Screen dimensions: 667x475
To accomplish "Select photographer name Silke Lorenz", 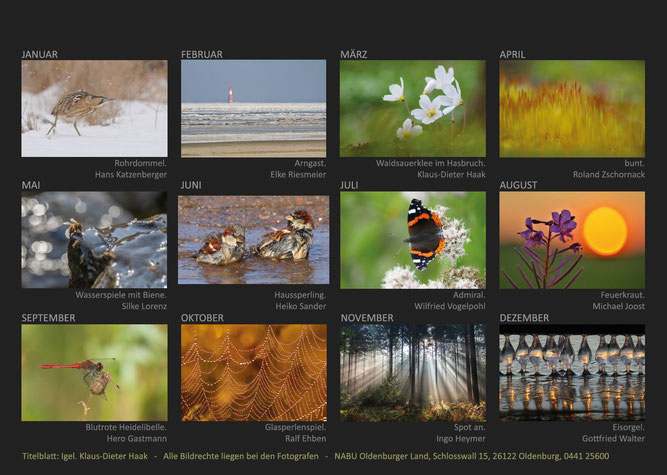I will coord(144,306).
